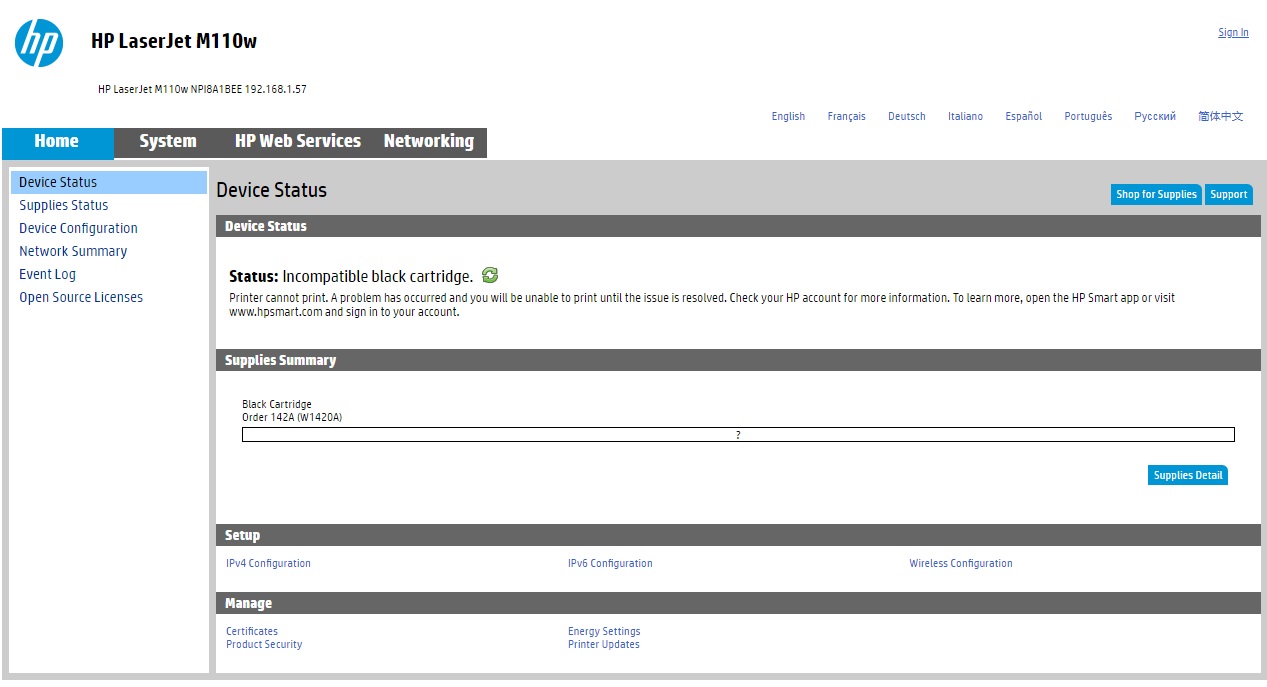Open the Energy Settings link
1267x687 pixels.
[604, 631]
